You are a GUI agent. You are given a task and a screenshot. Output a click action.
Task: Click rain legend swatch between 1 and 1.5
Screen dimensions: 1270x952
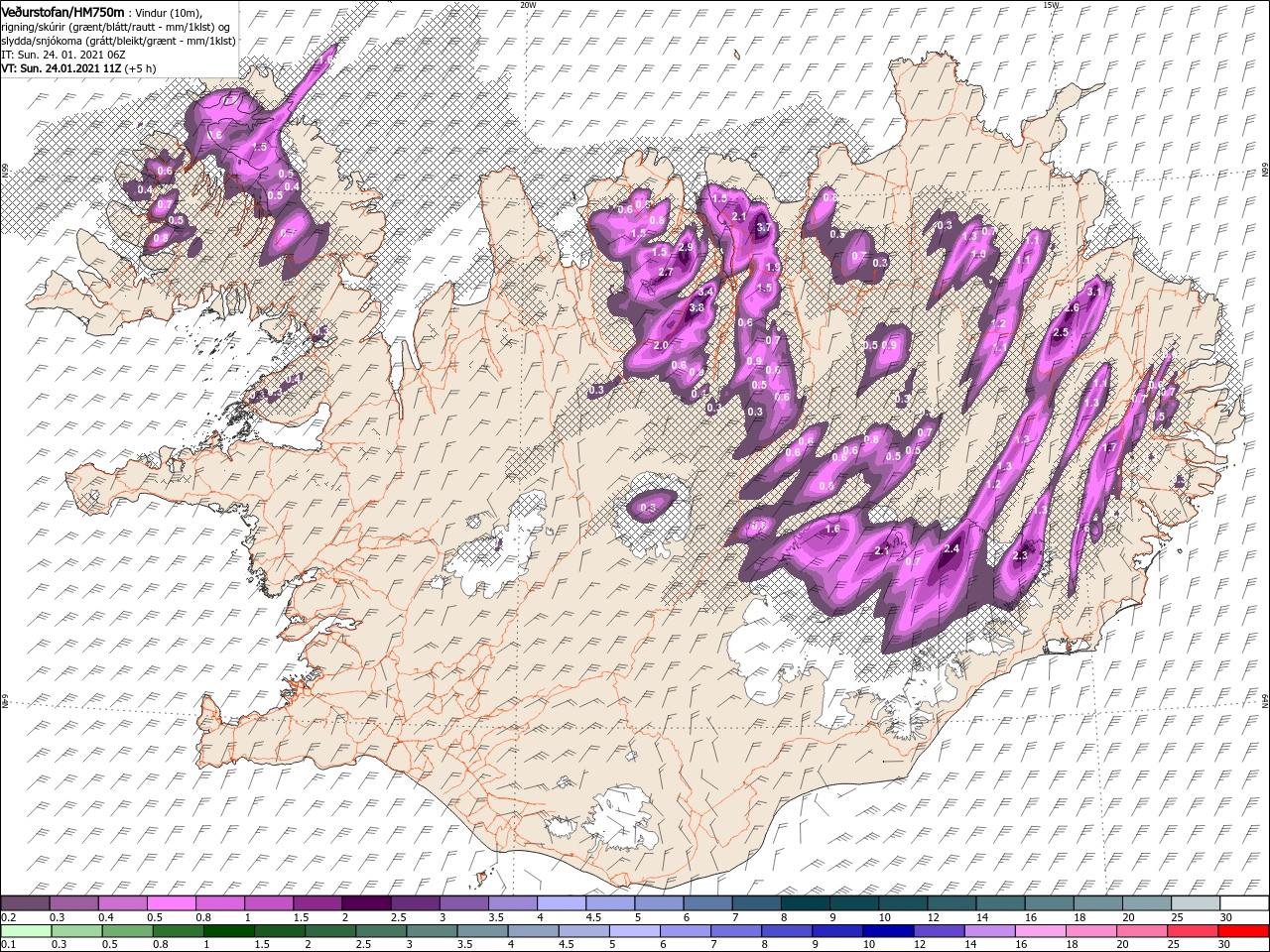coord(229,931)
